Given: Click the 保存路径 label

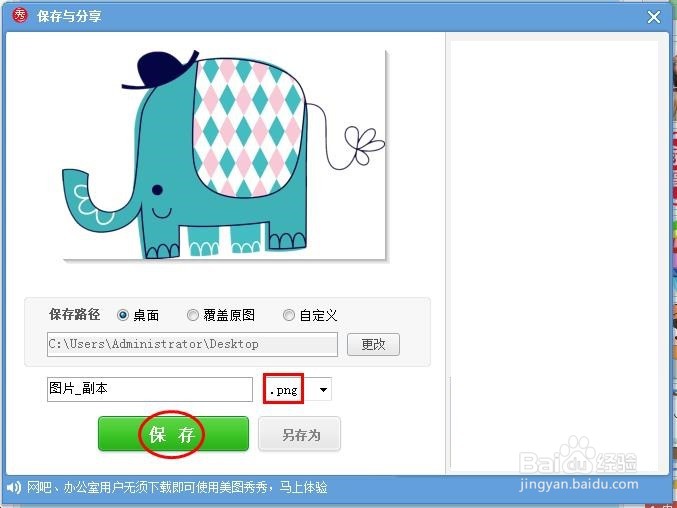Looking at the screenshot, I should tap(74, 315).
